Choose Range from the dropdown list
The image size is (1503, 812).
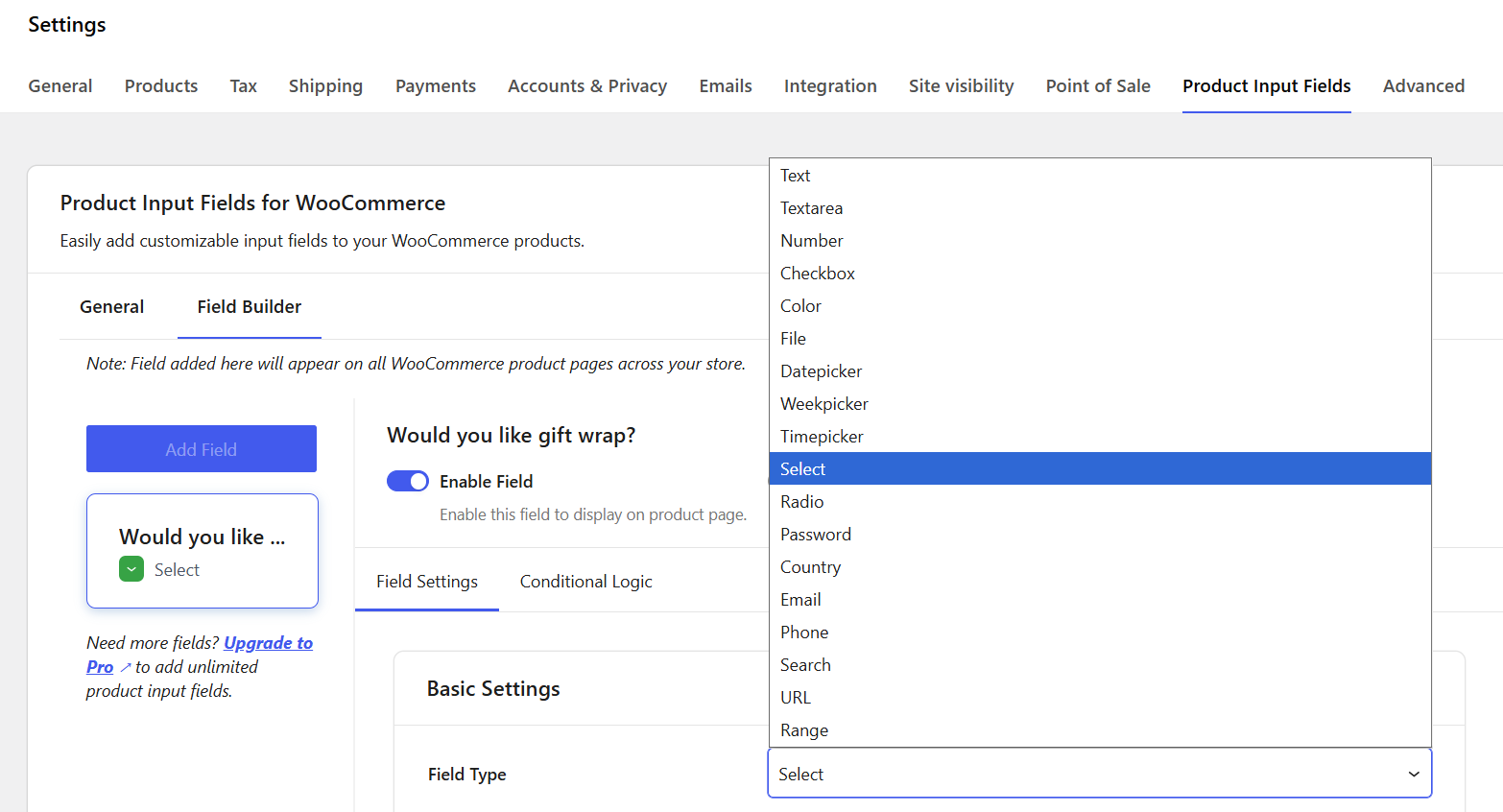coord(1100,730)
